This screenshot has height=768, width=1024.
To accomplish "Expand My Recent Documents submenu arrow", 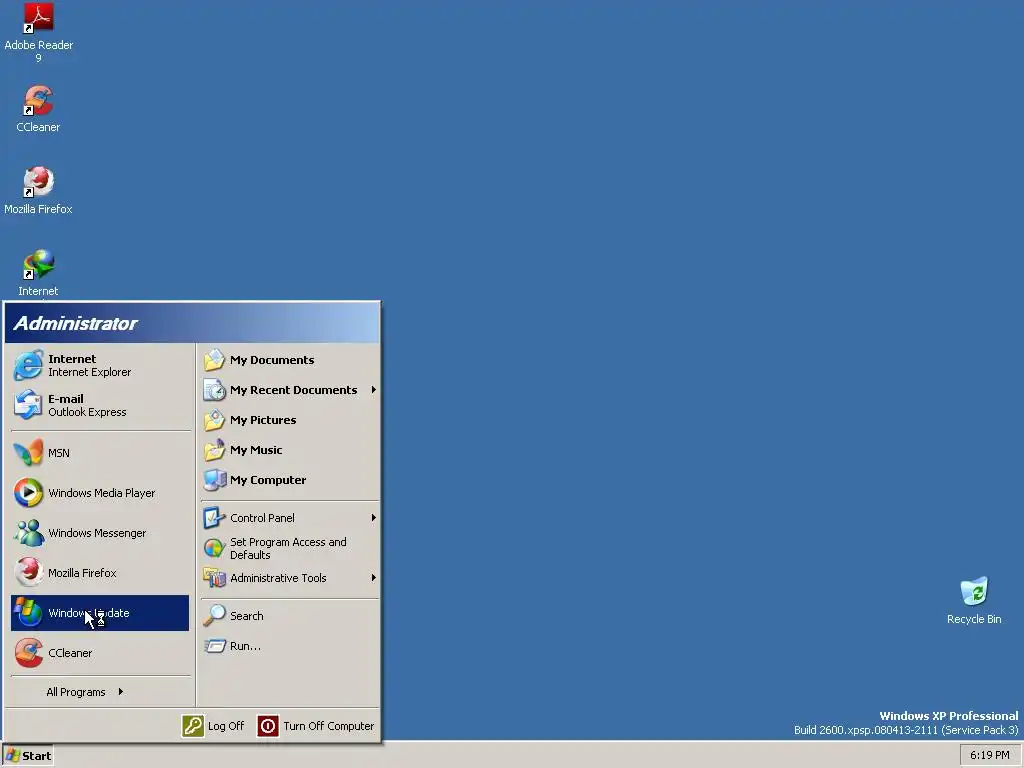I will (374, 390).
